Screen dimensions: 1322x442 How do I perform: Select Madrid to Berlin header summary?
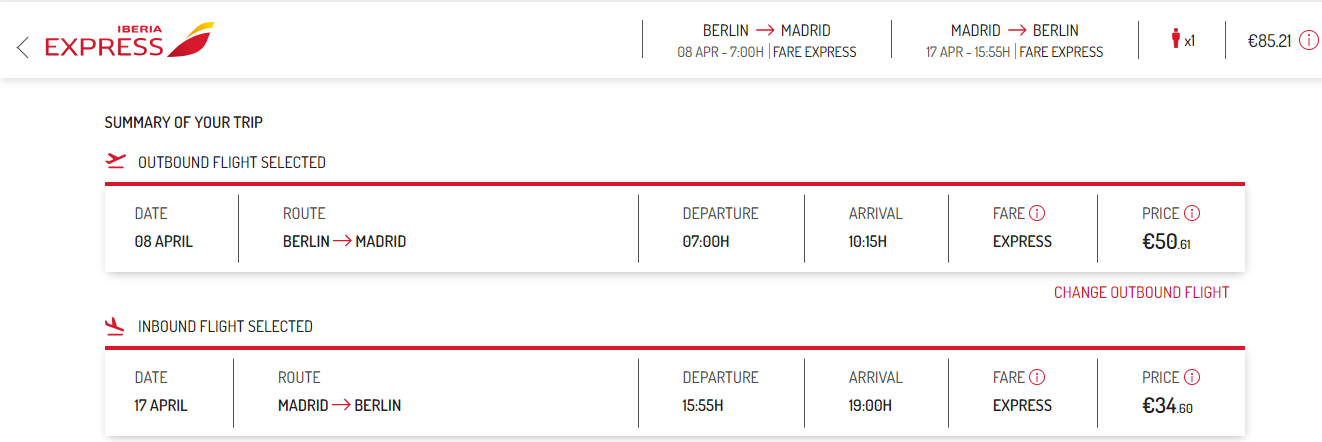1015,41
